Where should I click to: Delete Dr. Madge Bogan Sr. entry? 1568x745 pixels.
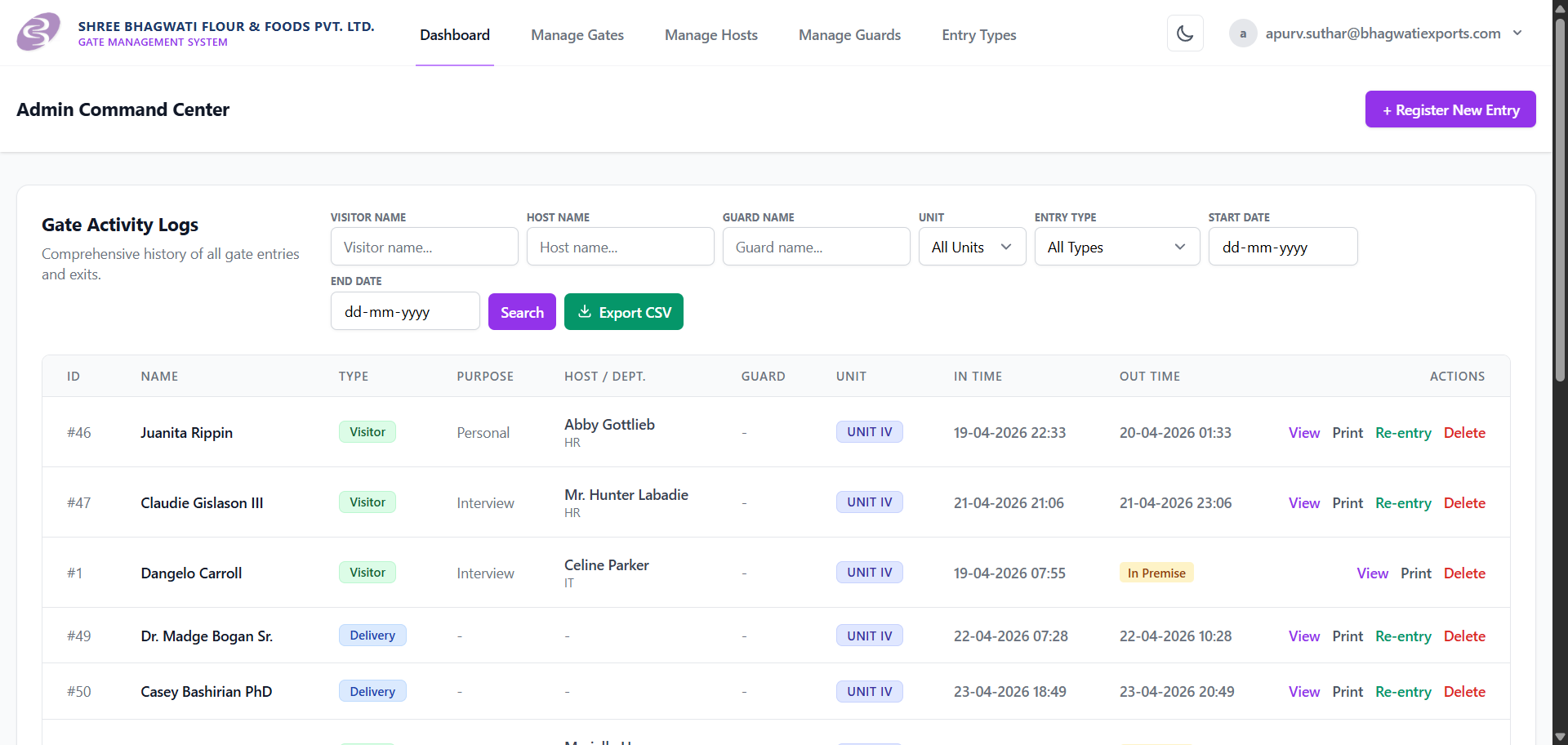pos(1464,636)
